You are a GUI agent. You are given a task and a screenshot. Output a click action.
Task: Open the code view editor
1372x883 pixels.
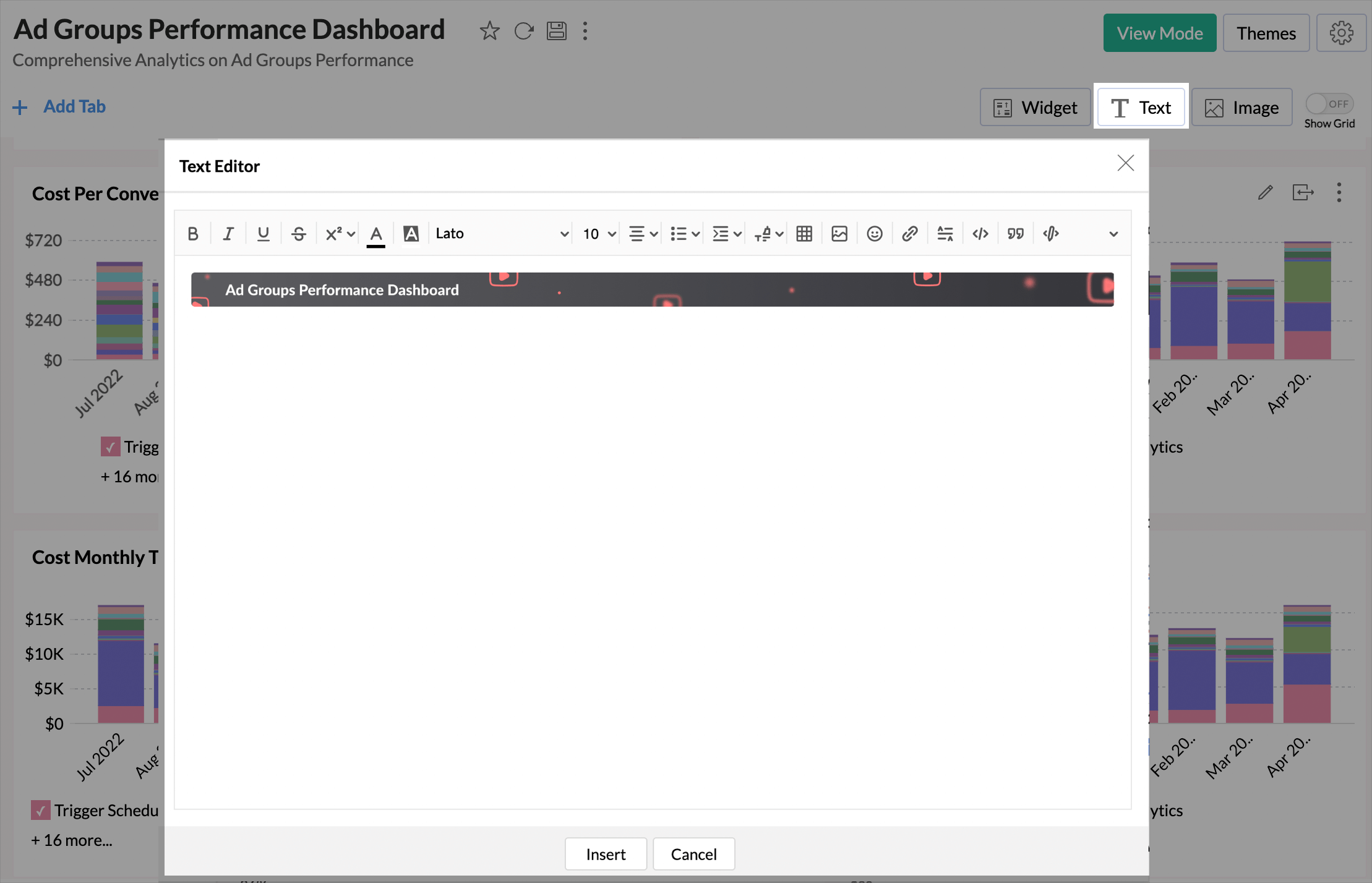point(980,233)
